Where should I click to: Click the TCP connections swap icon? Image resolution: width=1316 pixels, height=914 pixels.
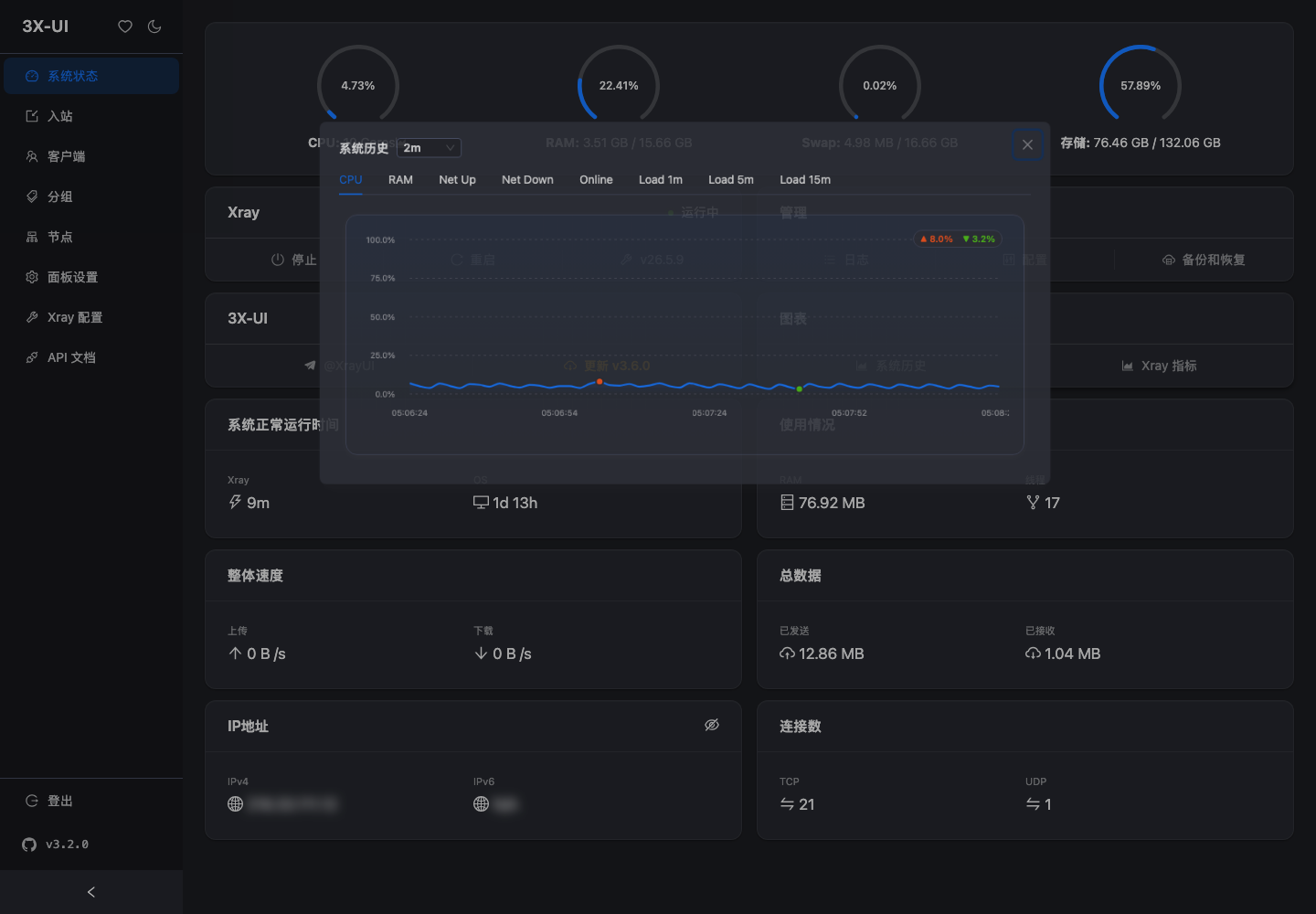coord(787,804)
